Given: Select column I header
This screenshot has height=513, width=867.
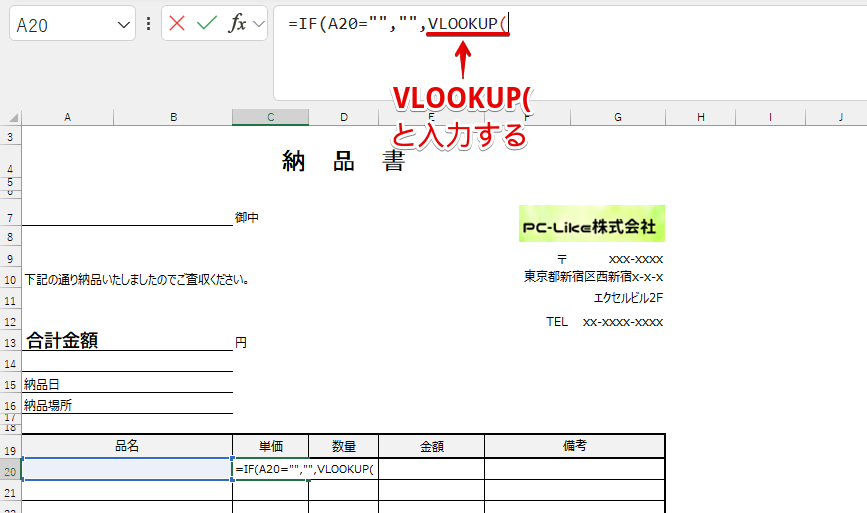Looking at the screenshot, I should 770,117.
